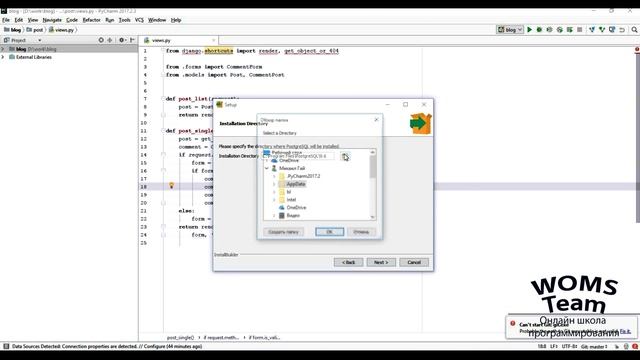Screen dimensions: 640x360
Task: Click Hide Project panel icon
Action: point(132,40)
